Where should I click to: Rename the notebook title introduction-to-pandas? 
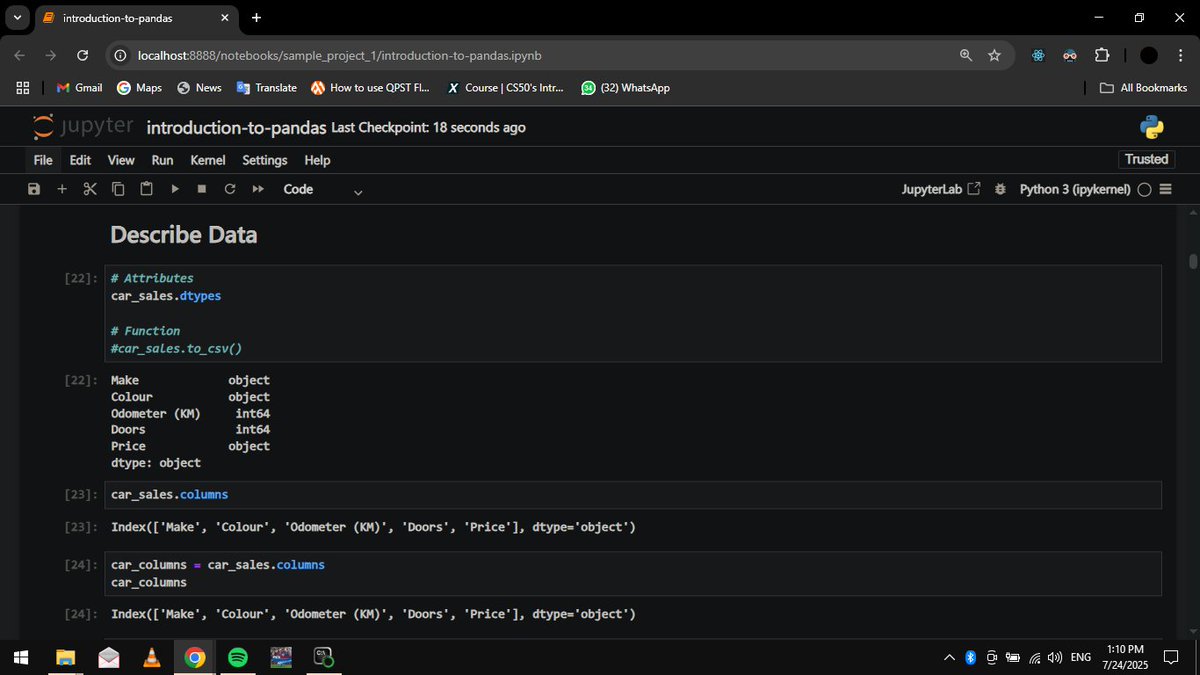click(x=236, y=127)
